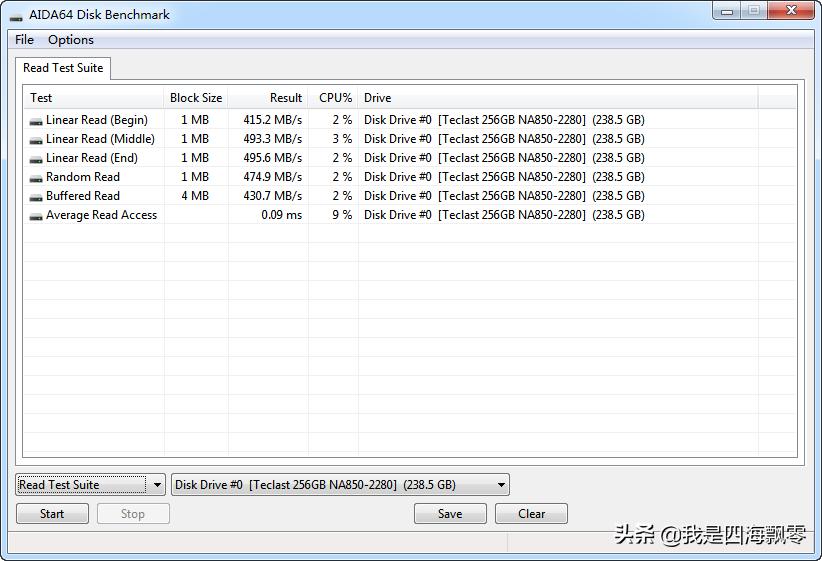Open the Read Test Suite dropdown arrow
The height and width of the screenshot is (561, 822).
click(x=157, y=485)
